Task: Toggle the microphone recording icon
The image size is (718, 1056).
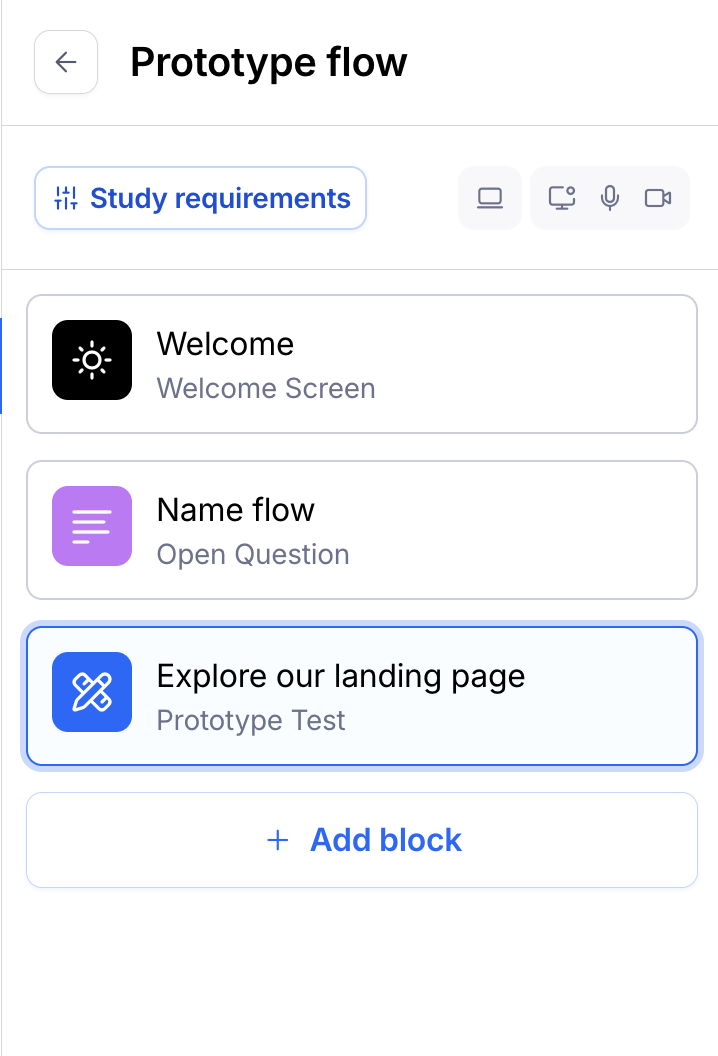Action: point(610,198)
